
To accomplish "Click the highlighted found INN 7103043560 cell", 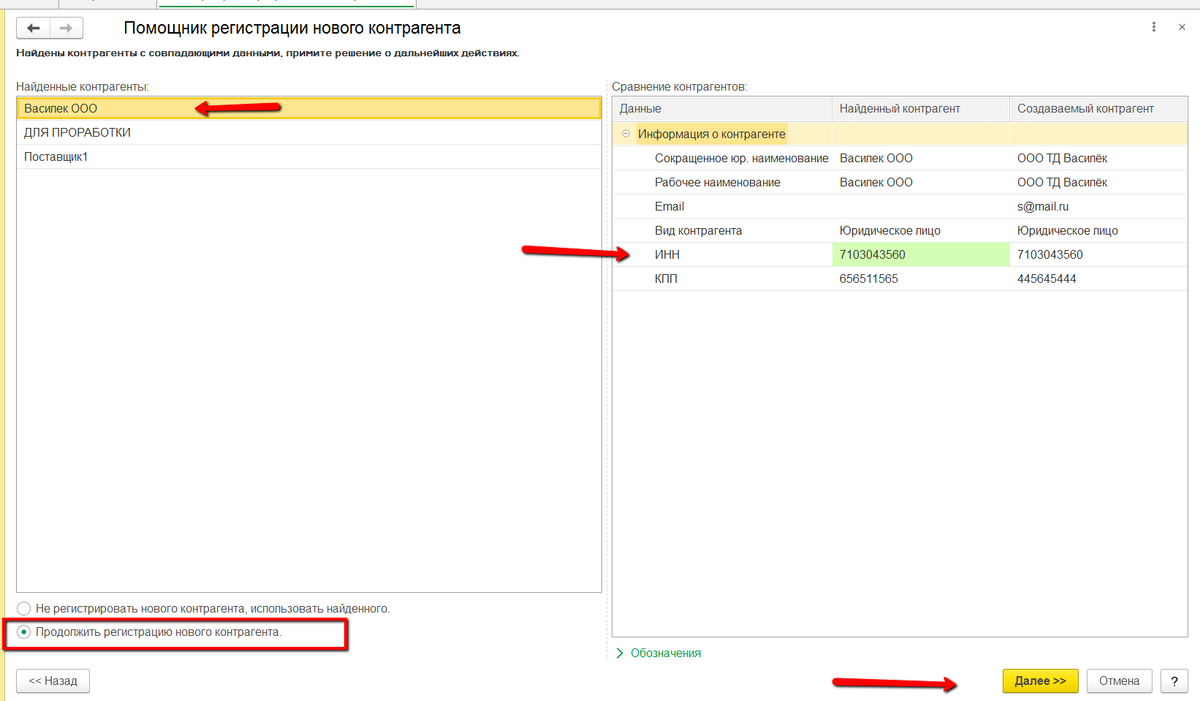I will [x=921, y=255].
